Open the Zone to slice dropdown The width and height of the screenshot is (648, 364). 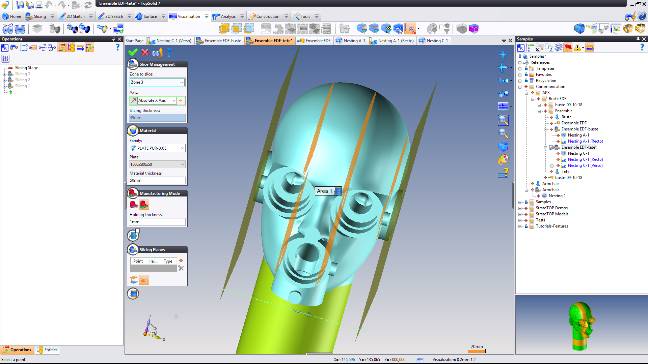point(157,82)
